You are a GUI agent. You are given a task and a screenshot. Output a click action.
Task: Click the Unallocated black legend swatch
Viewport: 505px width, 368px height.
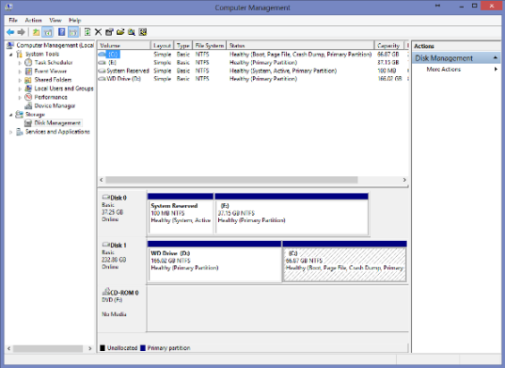coord(103,348)
